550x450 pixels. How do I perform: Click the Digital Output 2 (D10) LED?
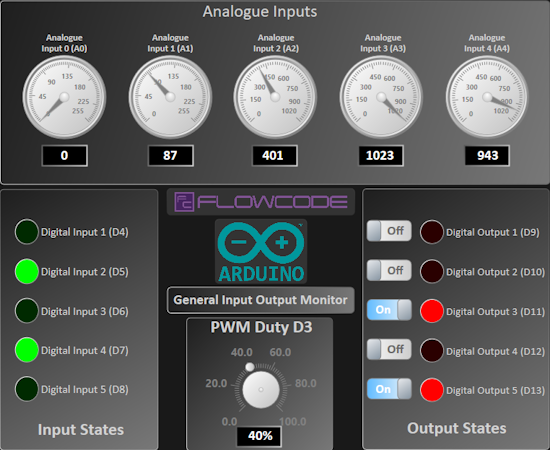pyautogui.click(x=432, y=271)
